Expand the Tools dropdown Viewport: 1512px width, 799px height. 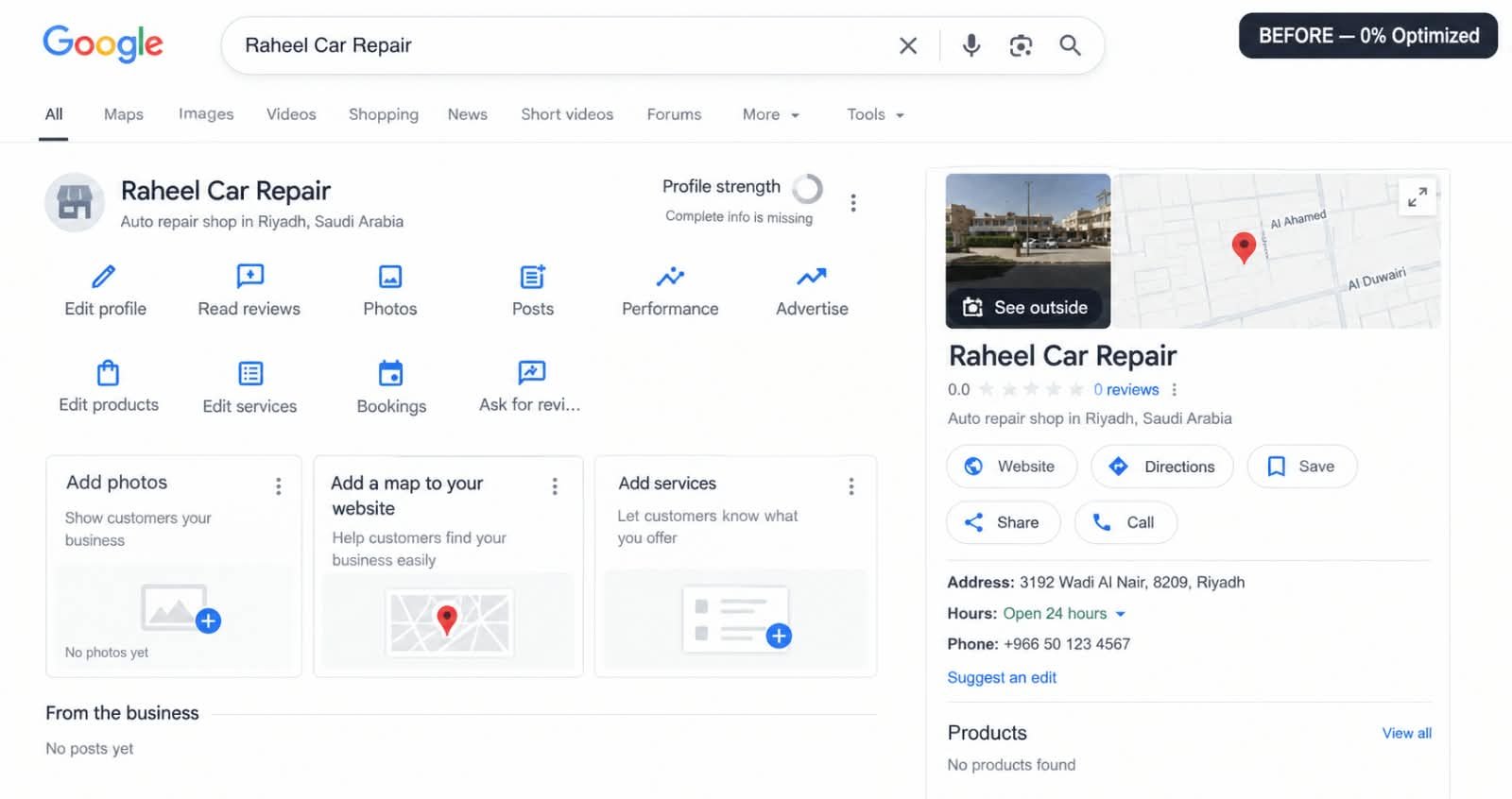(x=875, y=114)
